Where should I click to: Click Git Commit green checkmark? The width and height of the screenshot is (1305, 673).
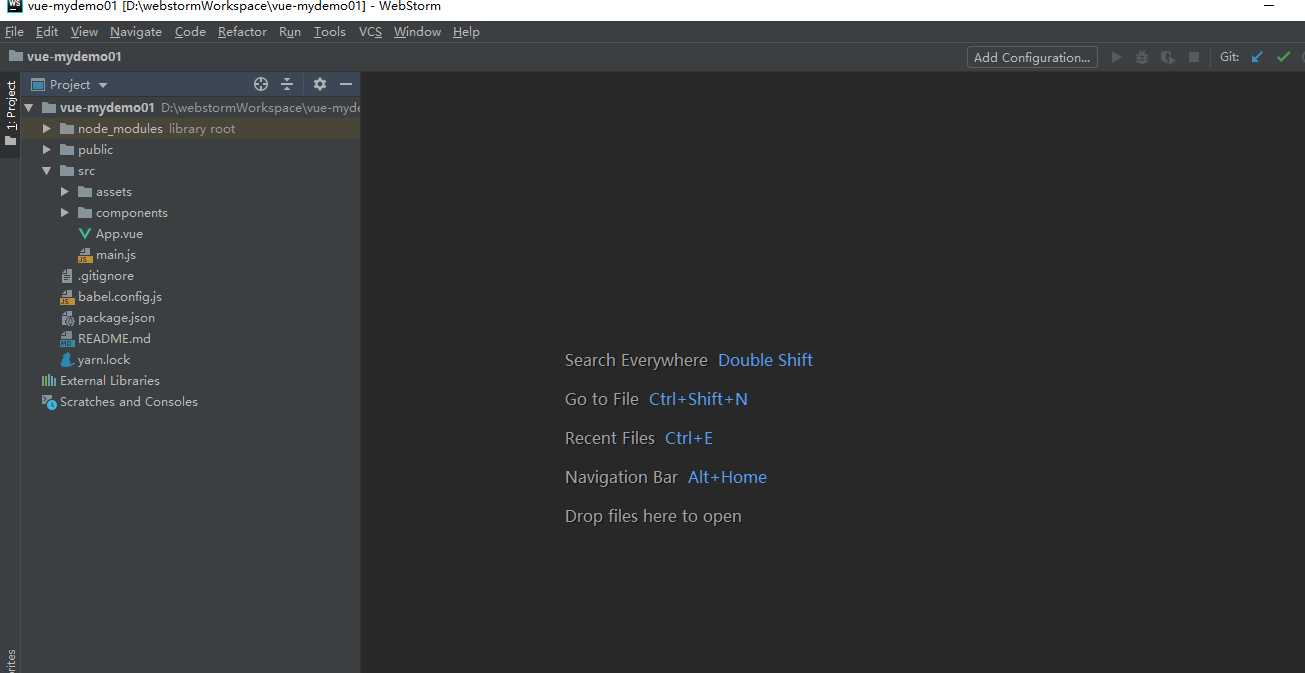tap(1284, 57)
